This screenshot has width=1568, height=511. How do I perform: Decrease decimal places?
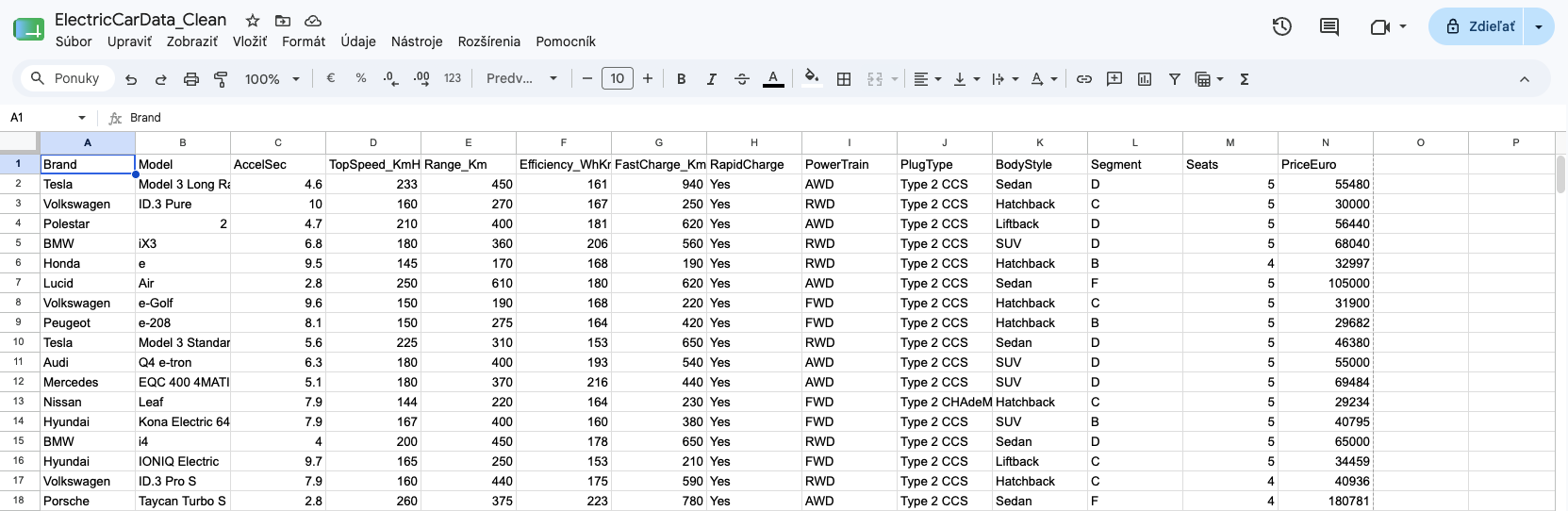(x=391, y=78)
